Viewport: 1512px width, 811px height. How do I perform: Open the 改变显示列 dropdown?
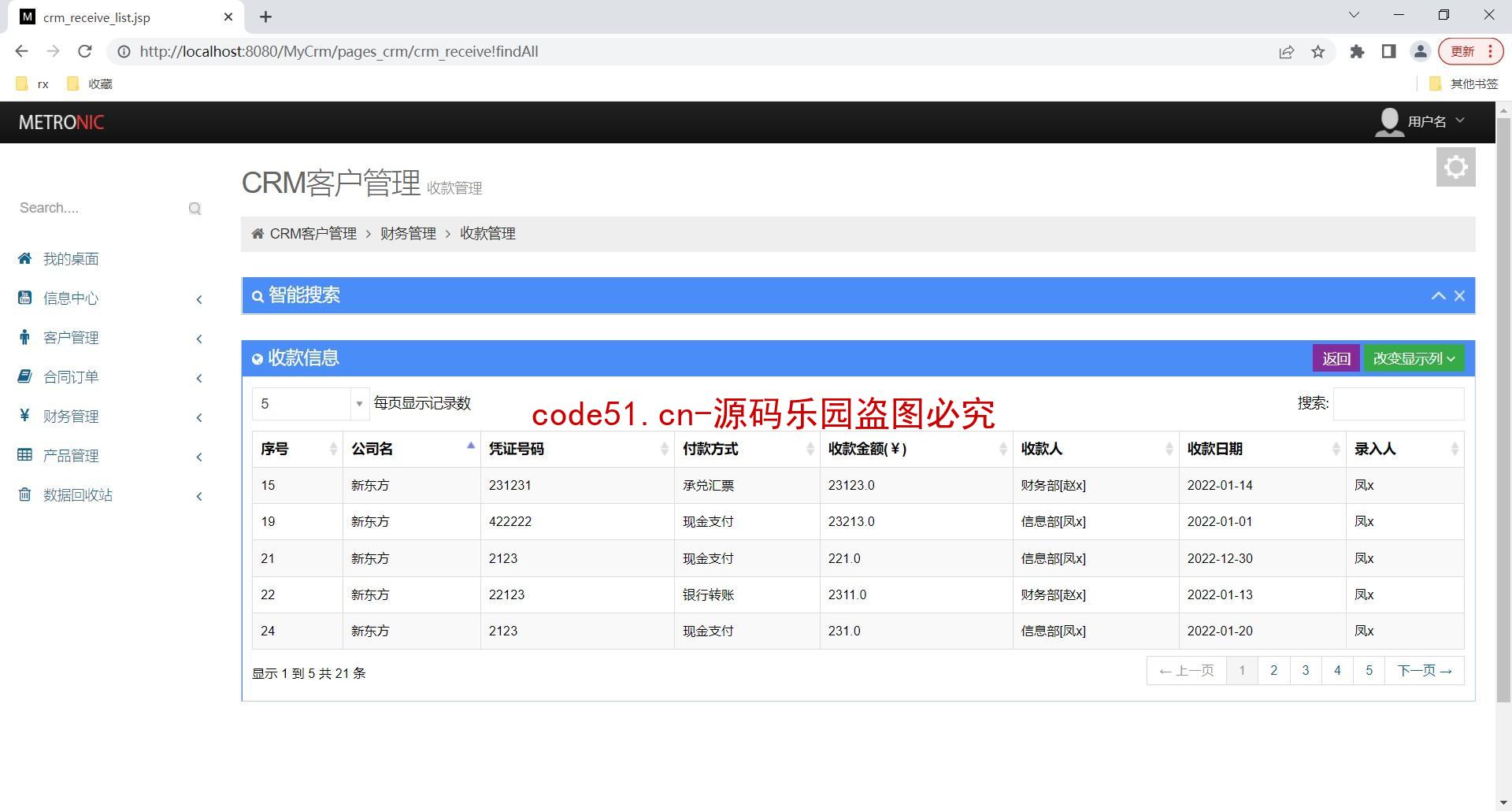pos(1414,358)
